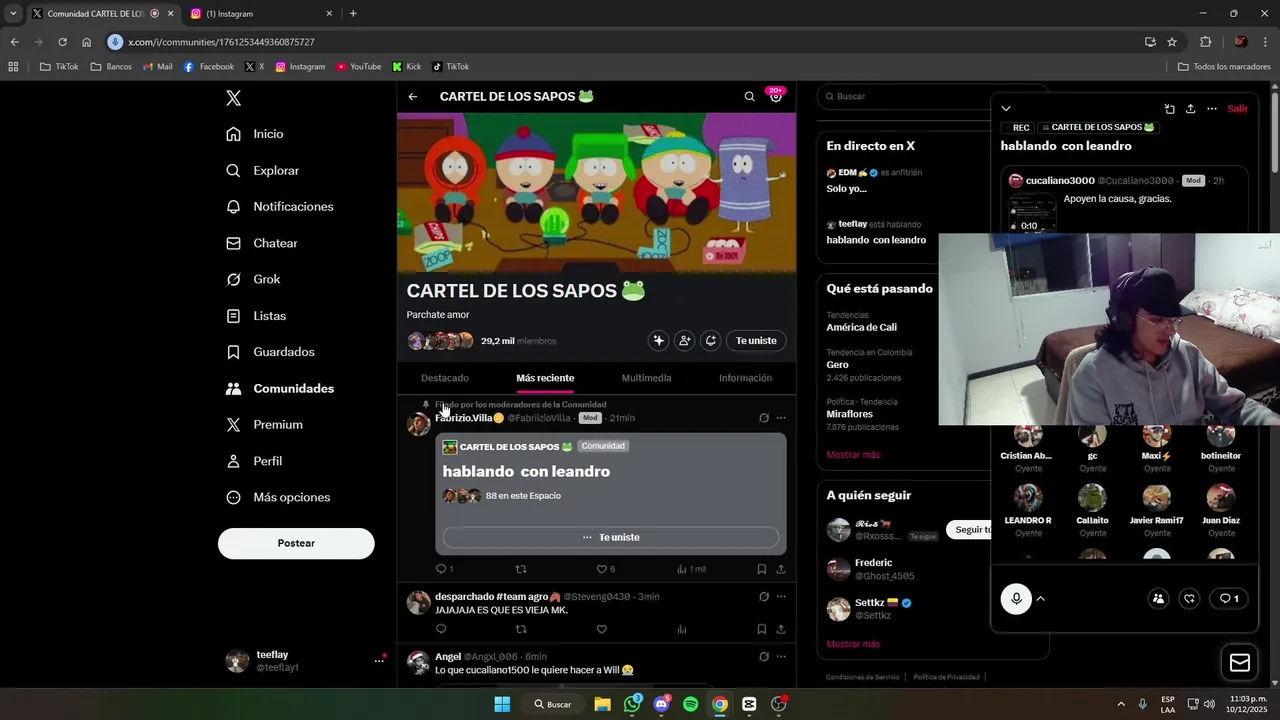Switch to the Destacado tab

coord(445,378)
